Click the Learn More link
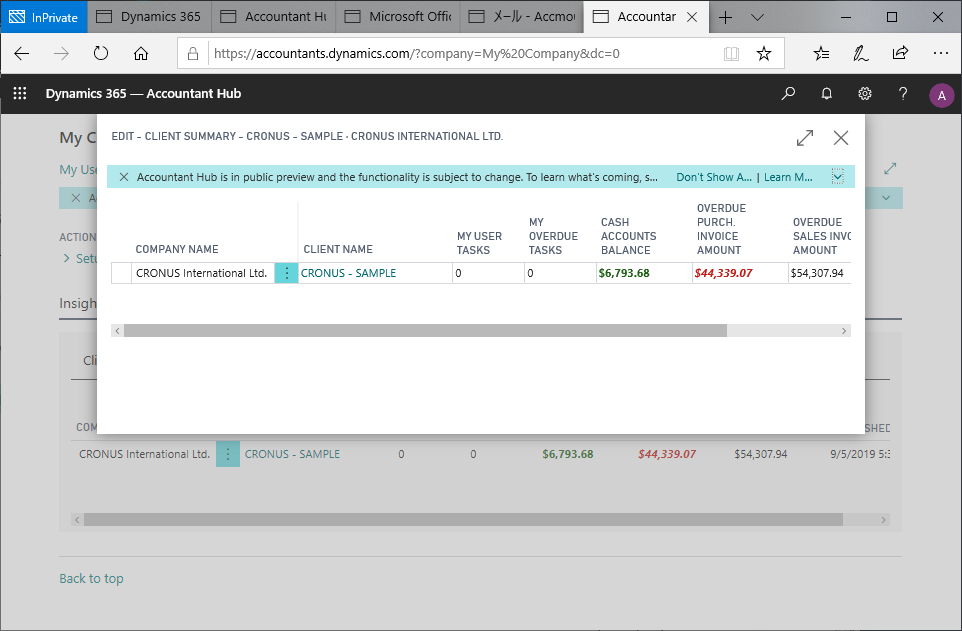This screenshot has height=631, width=962. coord(788,177)
